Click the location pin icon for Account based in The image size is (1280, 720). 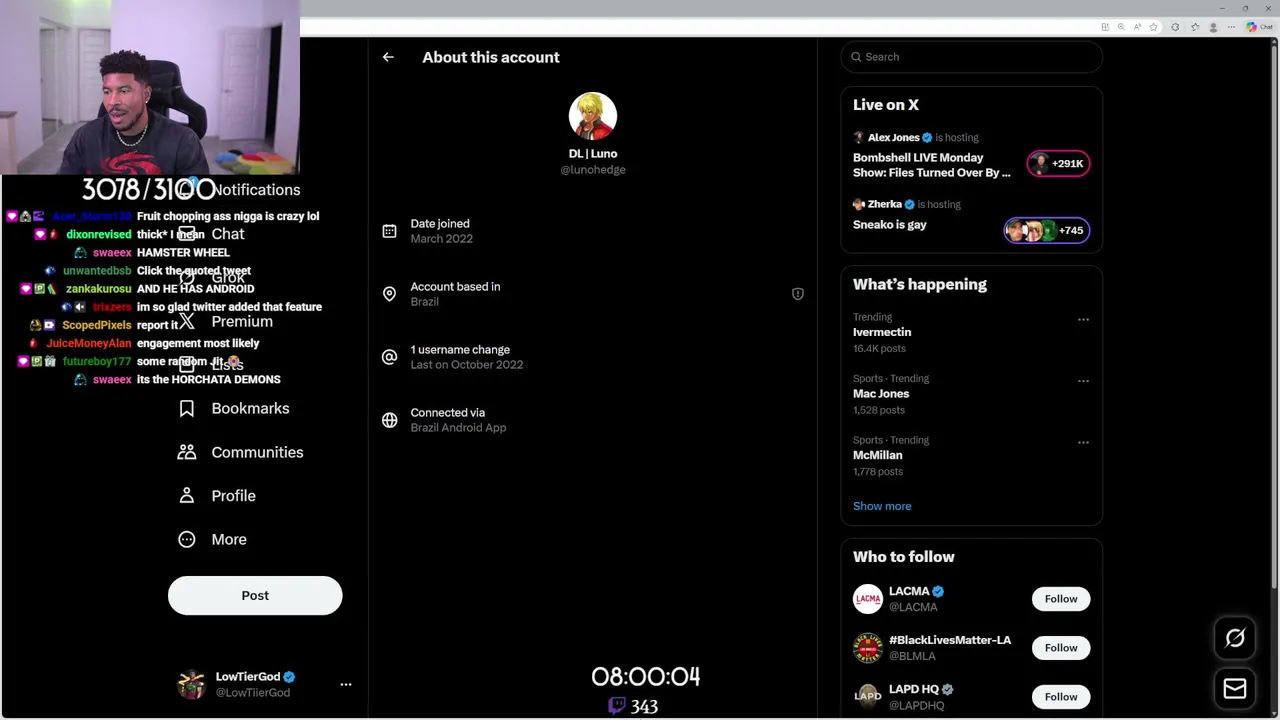[389, 294]
